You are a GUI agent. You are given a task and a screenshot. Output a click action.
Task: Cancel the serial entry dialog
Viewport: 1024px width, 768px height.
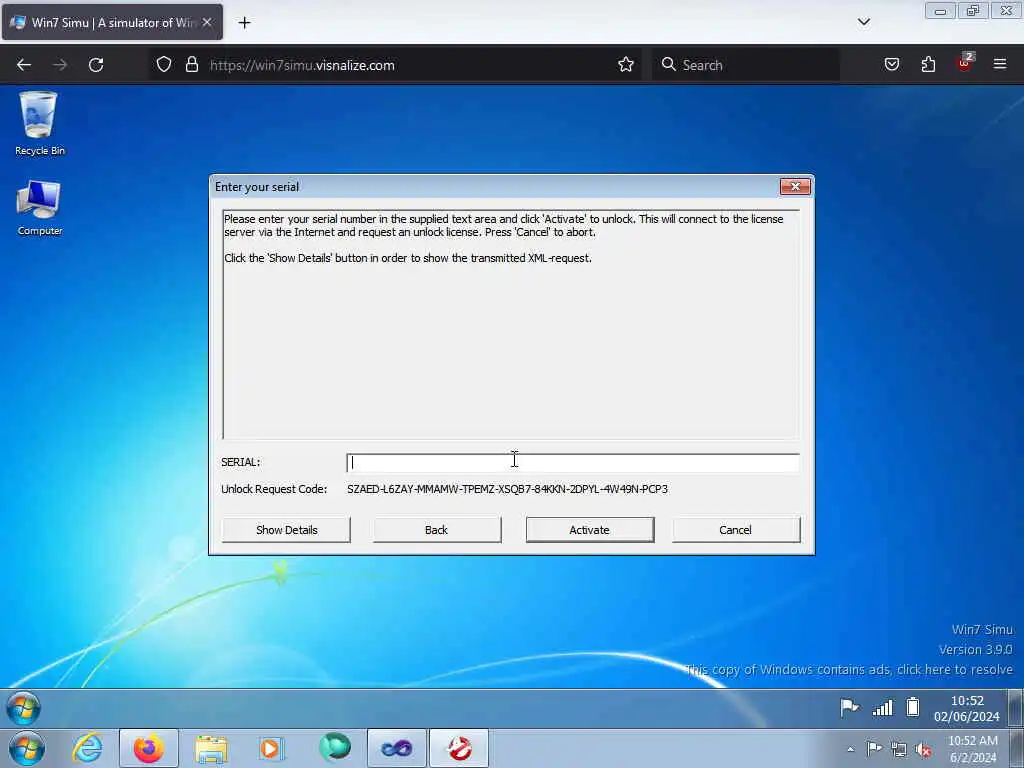click(x=736, y=530)
